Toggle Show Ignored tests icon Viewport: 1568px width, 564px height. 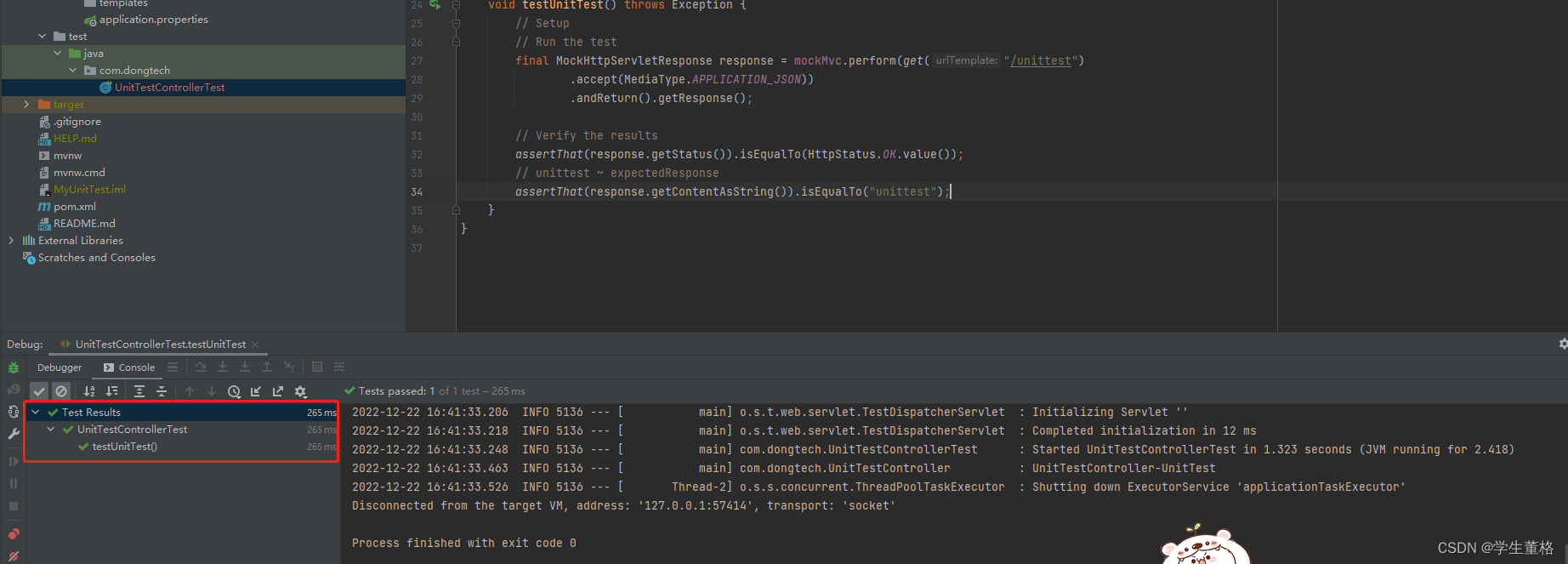point(61,391)
